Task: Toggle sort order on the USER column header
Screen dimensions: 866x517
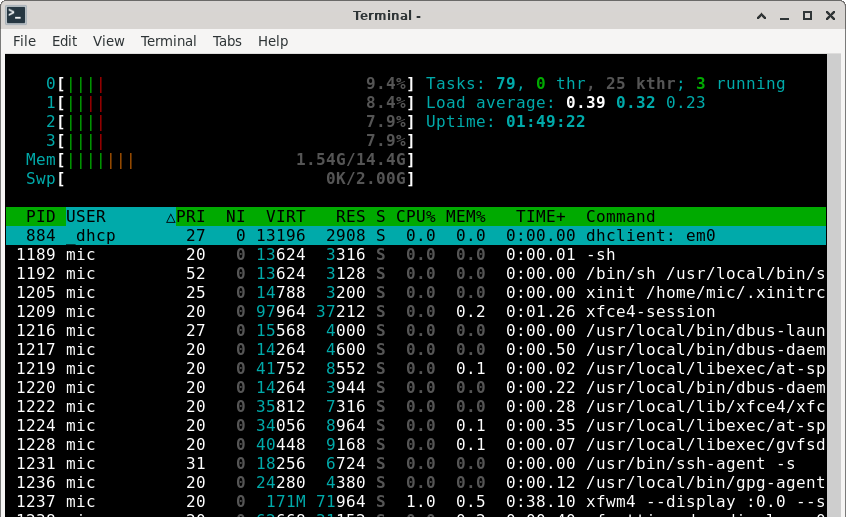Action: point(86,217)
